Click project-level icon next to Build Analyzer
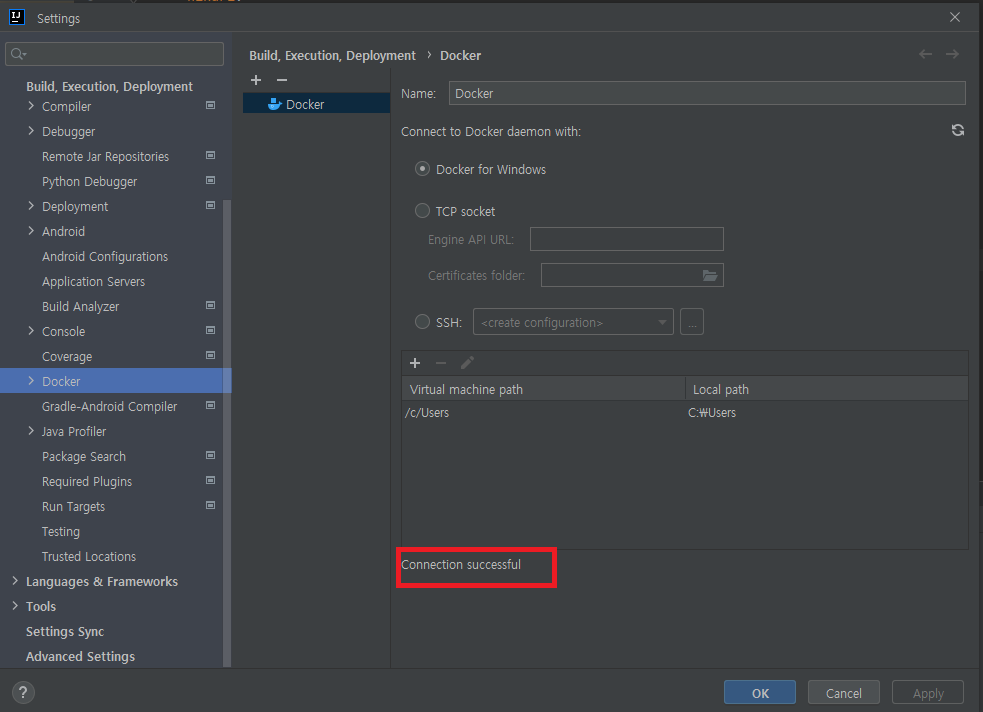This screenshot has width=983, height=712. (x=211, y=305)
